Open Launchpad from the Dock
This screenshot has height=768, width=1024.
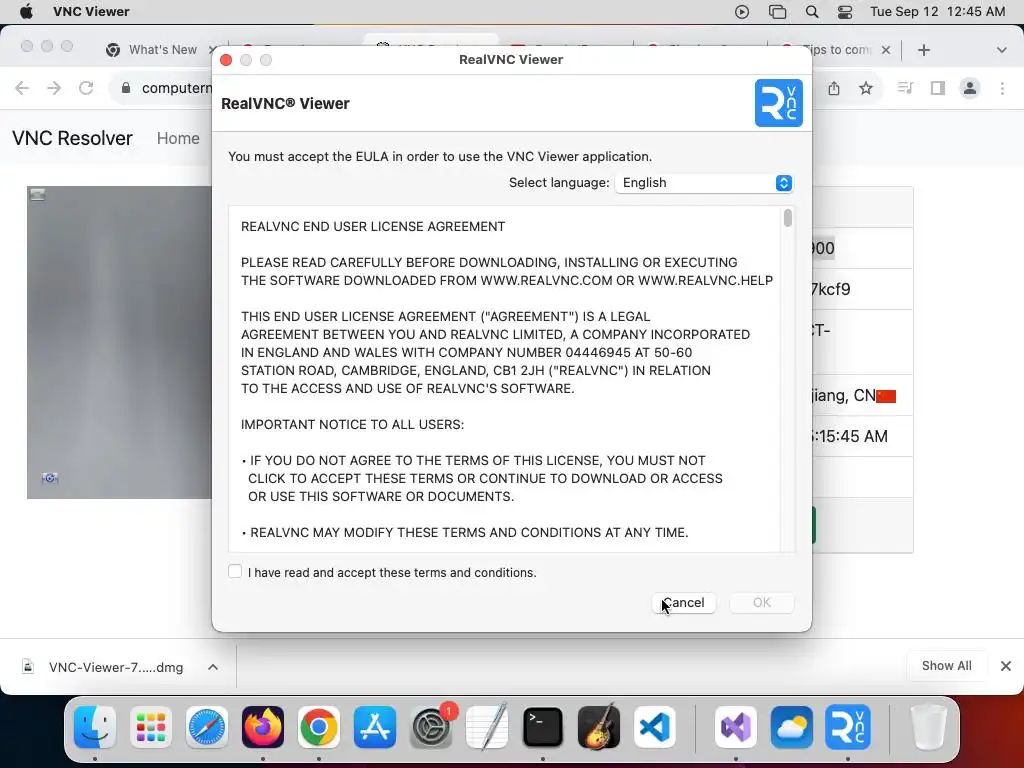151,726
